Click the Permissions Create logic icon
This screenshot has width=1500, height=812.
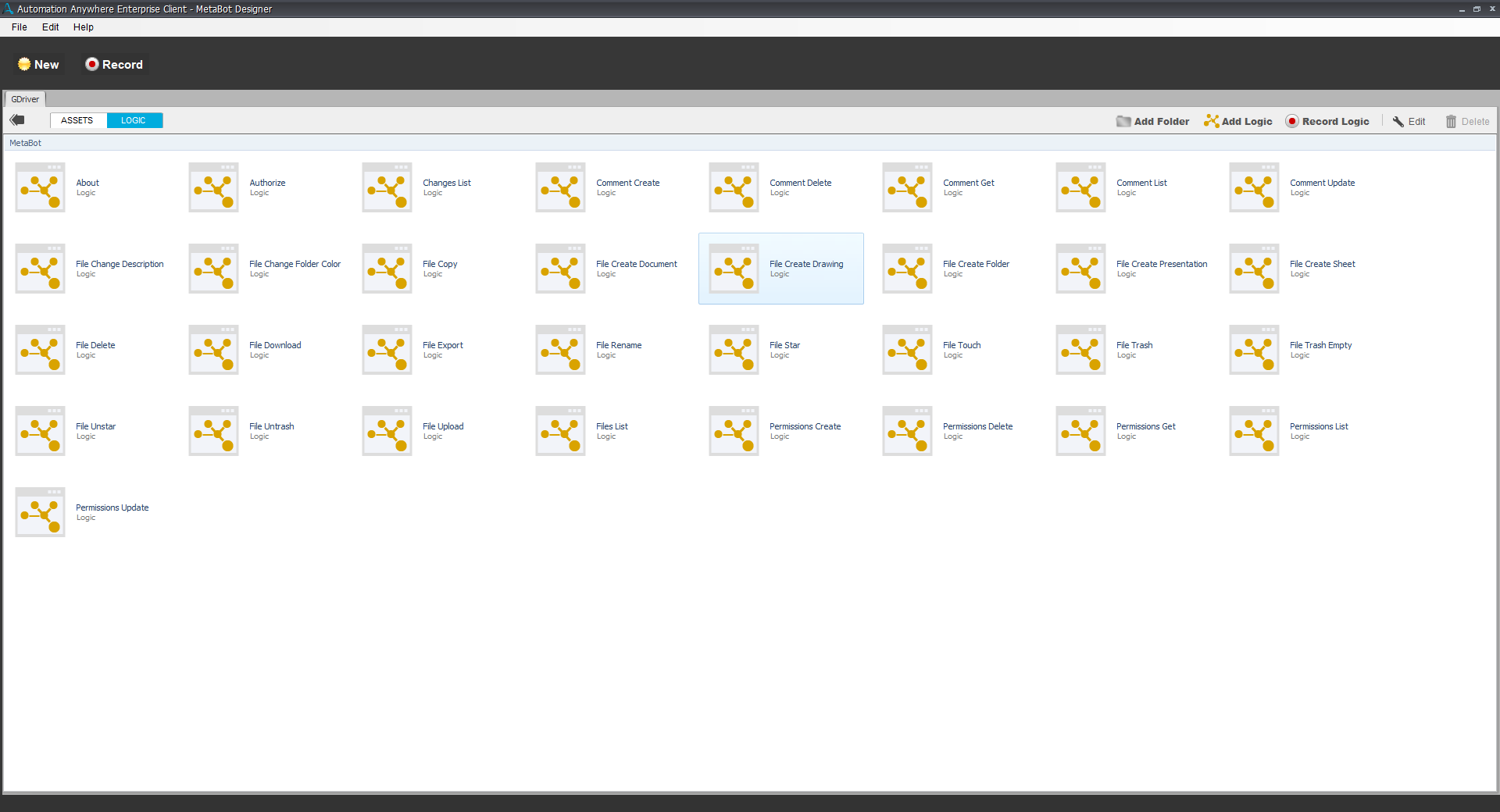pos(734,431)
